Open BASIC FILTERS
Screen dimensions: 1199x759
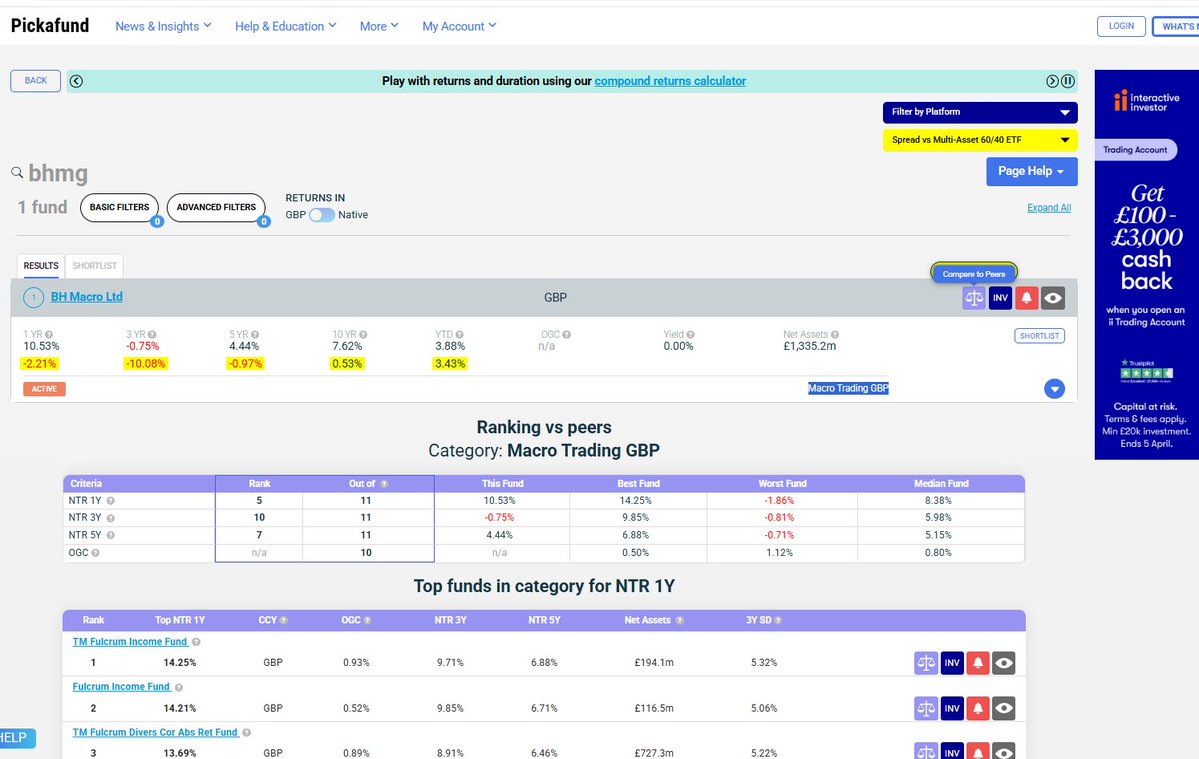119,207
